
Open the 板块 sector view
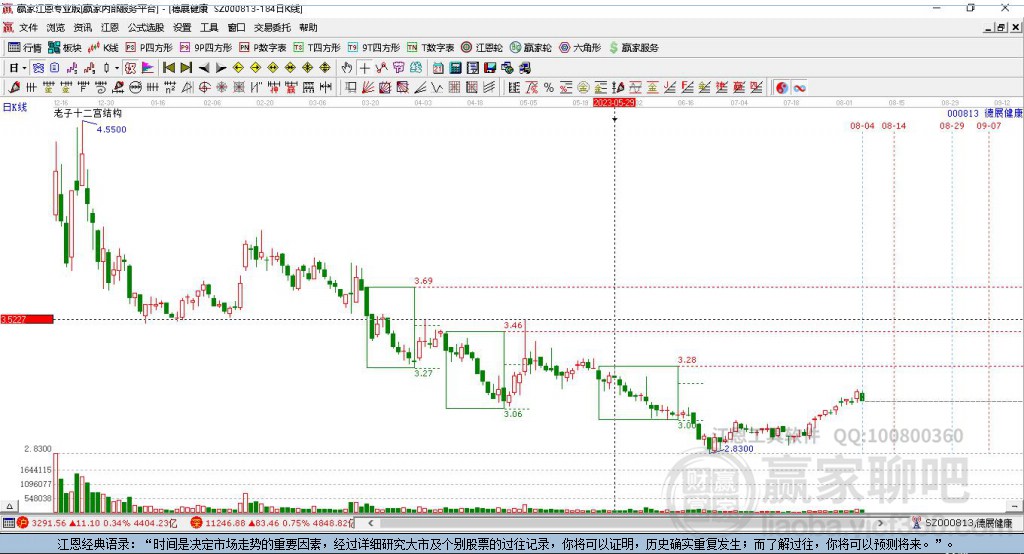(x=65, y=48)
